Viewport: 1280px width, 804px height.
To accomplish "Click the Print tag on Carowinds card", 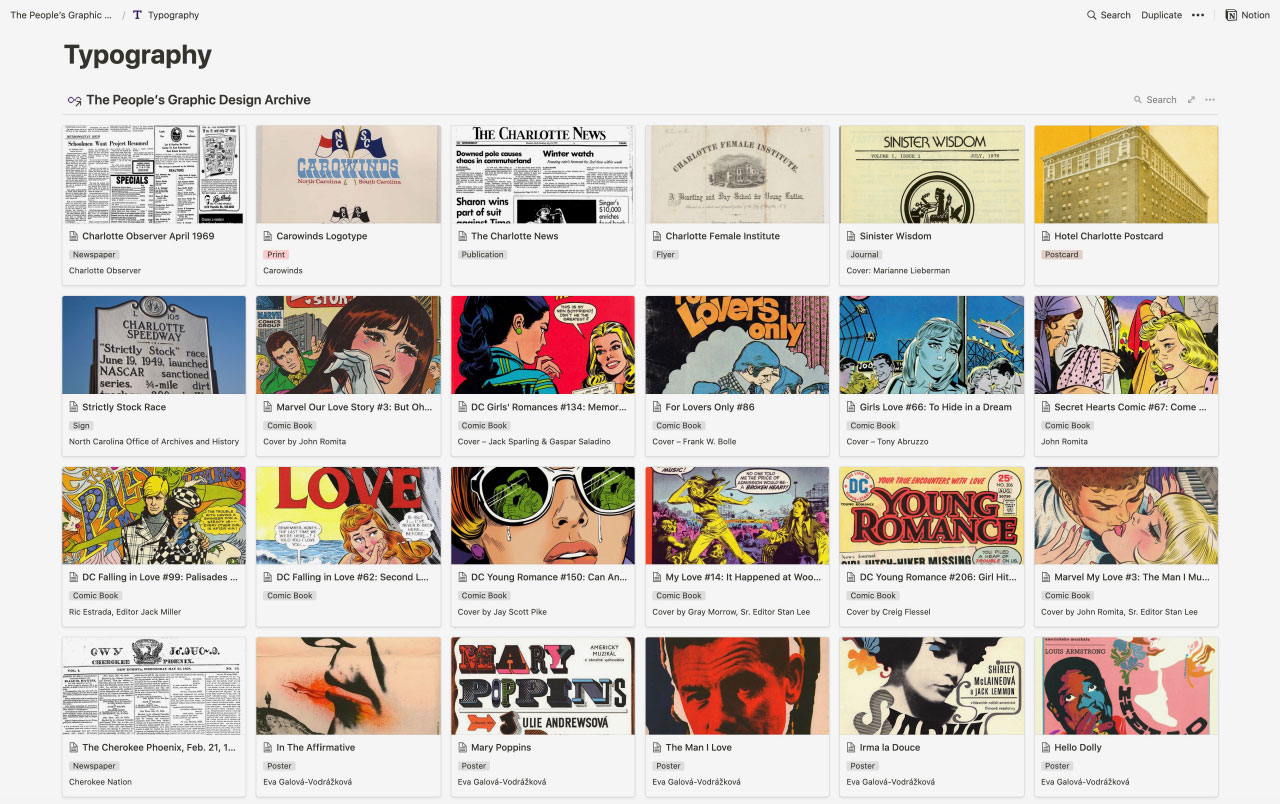I will [276, 255].
